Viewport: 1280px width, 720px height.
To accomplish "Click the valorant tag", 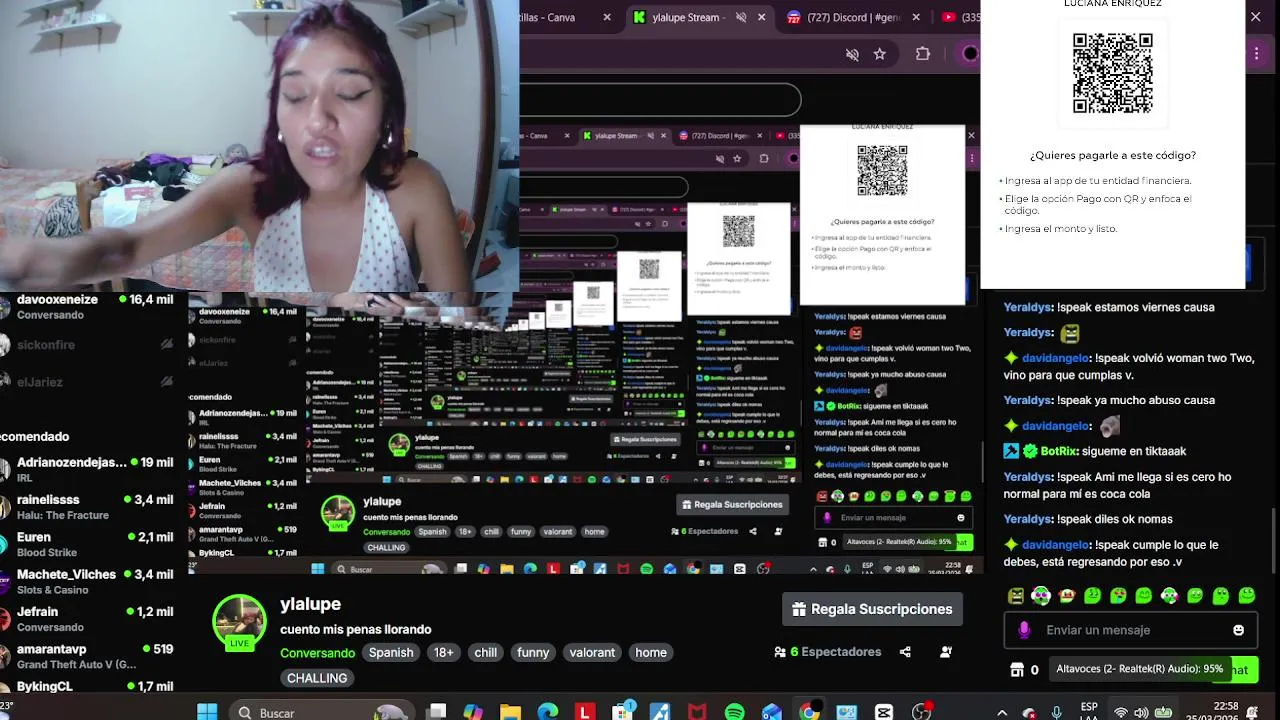I will [x=592, y=652].
